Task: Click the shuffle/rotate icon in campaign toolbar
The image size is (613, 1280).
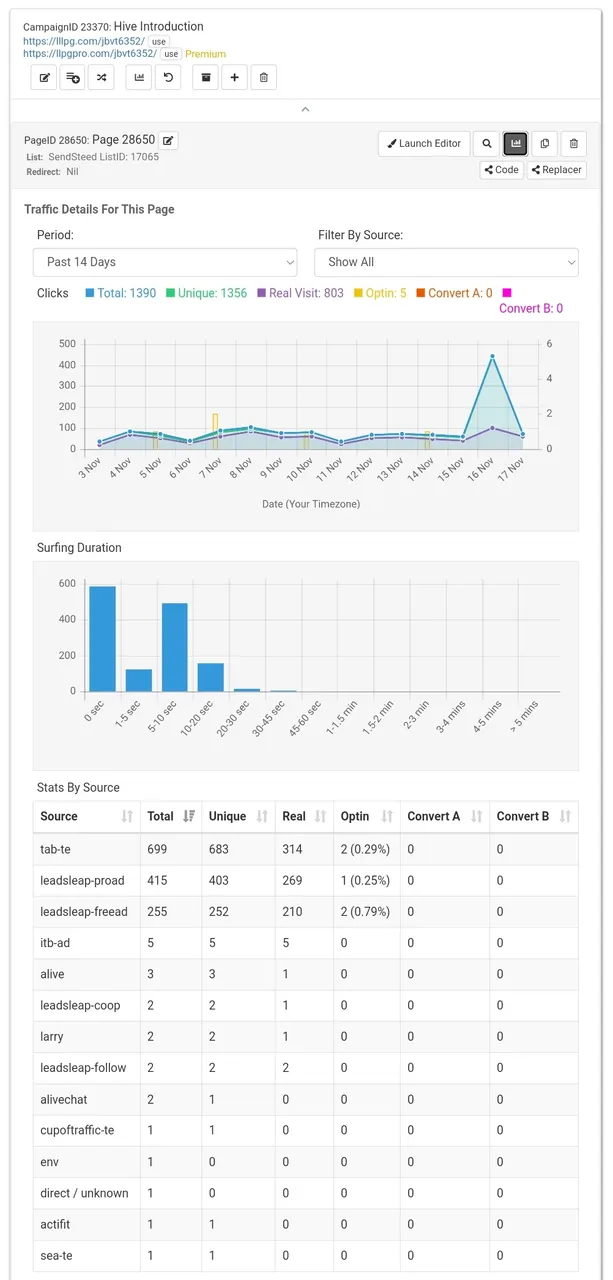Action: 101,77
